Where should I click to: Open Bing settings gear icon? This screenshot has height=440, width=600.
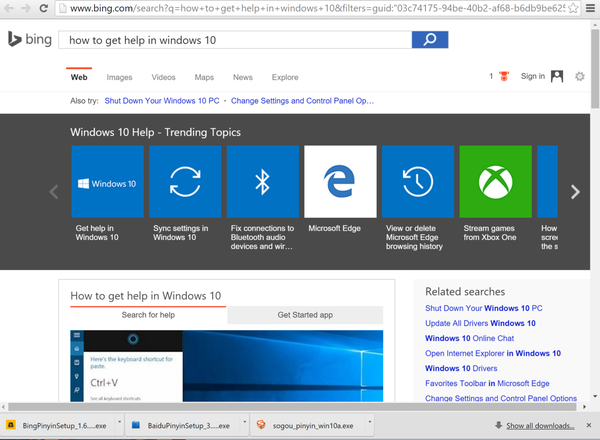click(x=580, y=76)
